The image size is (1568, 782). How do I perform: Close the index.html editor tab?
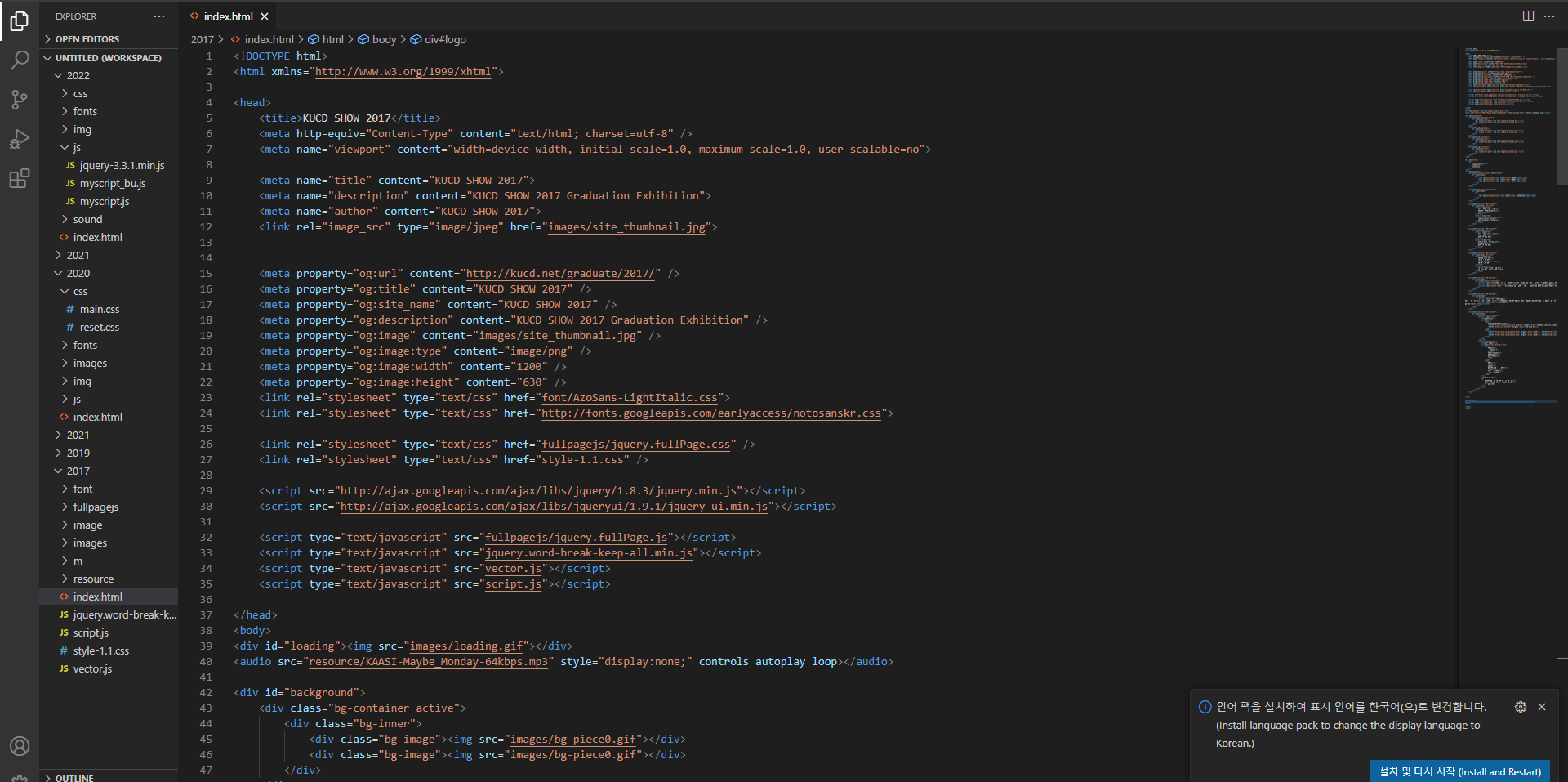click(x=265, y=16)
